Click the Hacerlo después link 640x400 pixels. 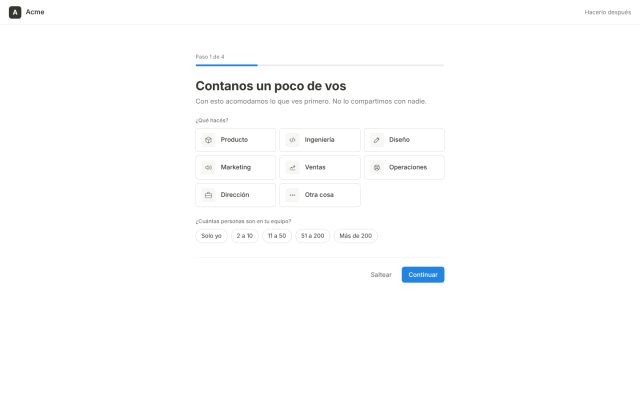coord(608,12)
